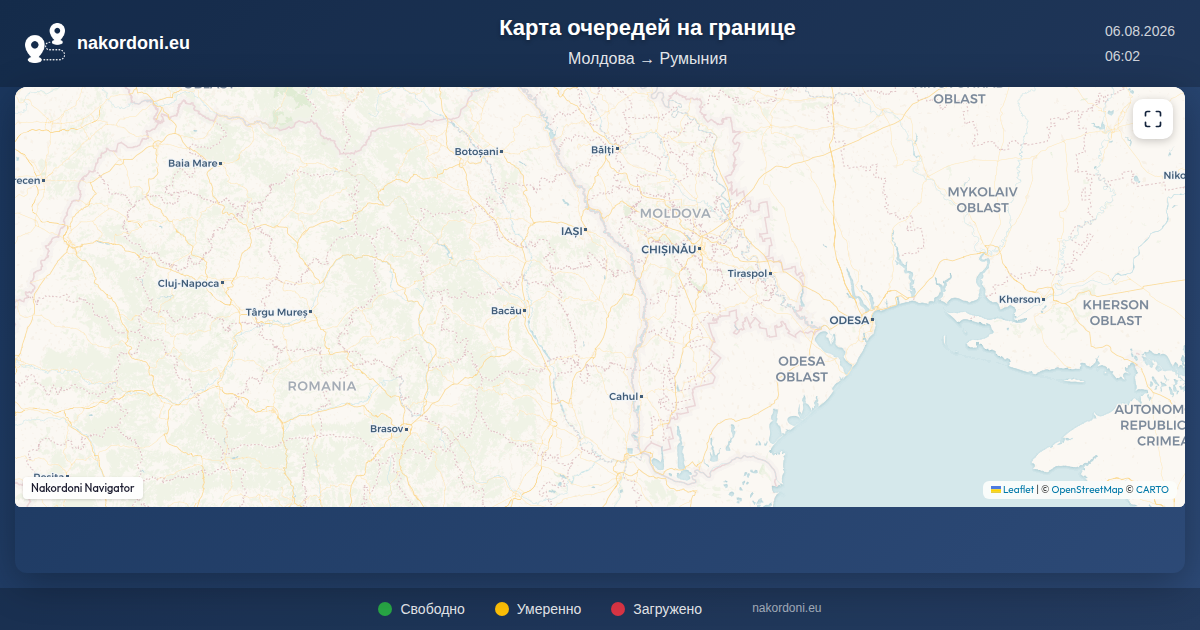Click Bacău city label on map
The image size is (1200, 630).
pos(506,311)
